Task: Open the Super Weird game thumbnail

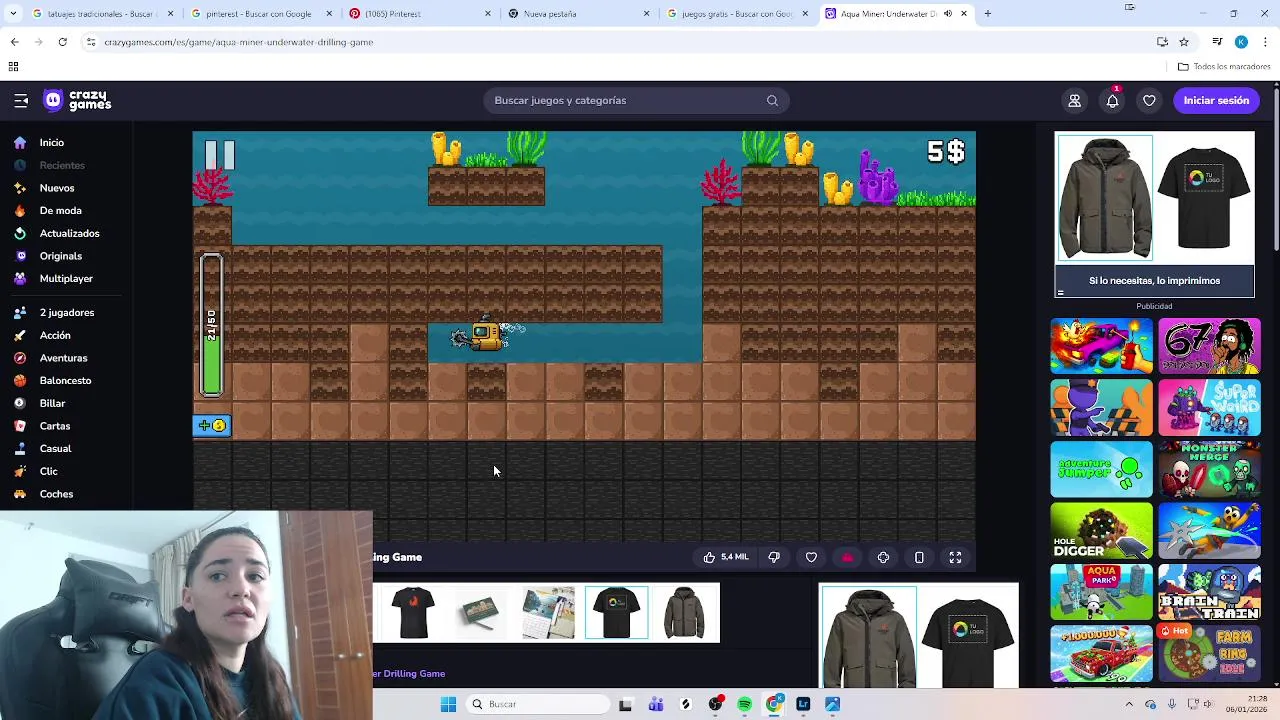Action: [x=1209, y=407]
